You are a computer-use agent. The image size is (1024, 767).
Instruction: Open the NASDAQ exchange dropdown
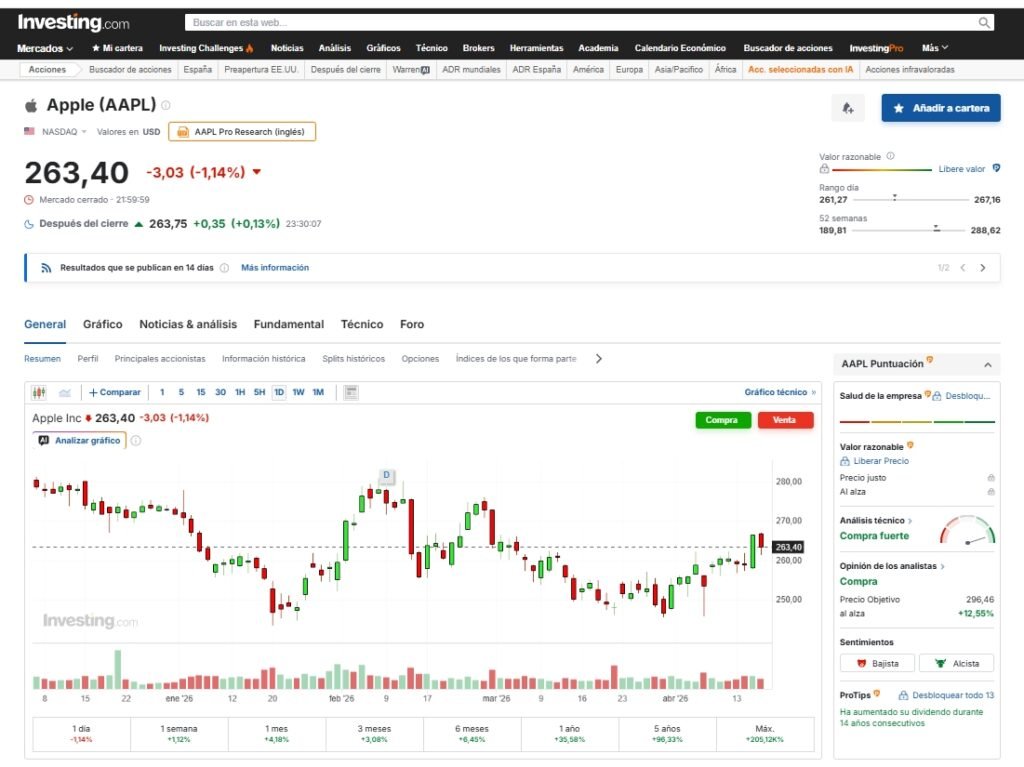pos(64,132)
